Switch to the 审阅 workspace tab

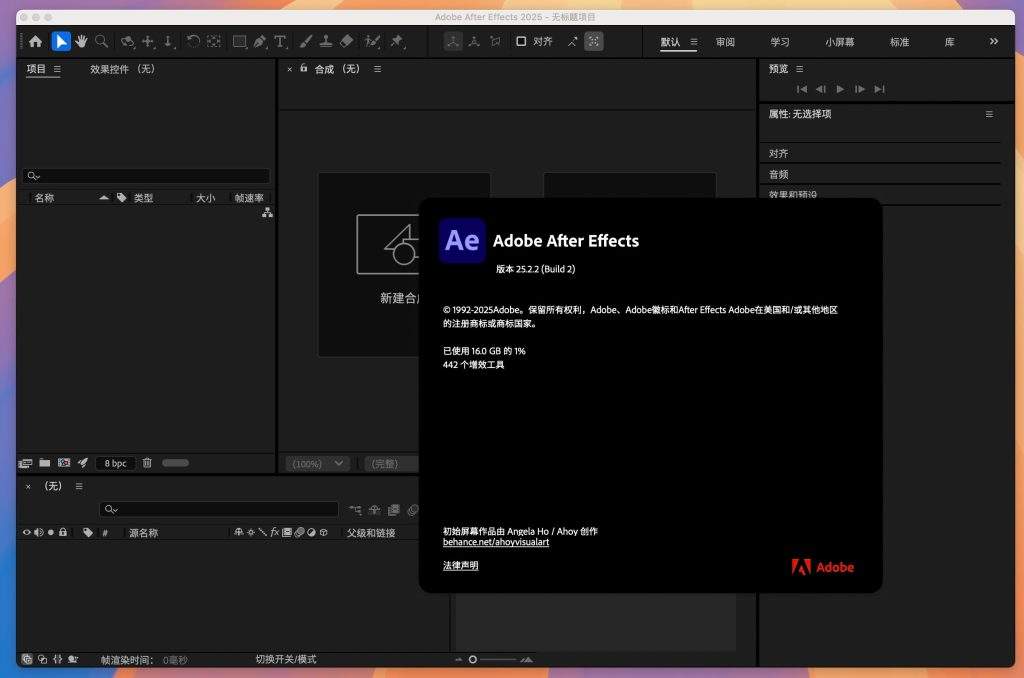pos(725,42)
